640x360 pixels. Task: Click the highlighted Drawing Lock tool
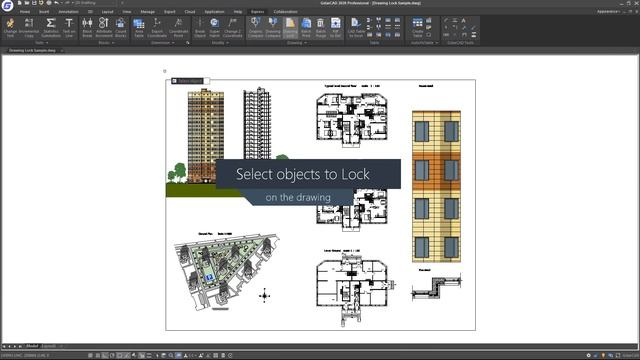pos(290,28)
